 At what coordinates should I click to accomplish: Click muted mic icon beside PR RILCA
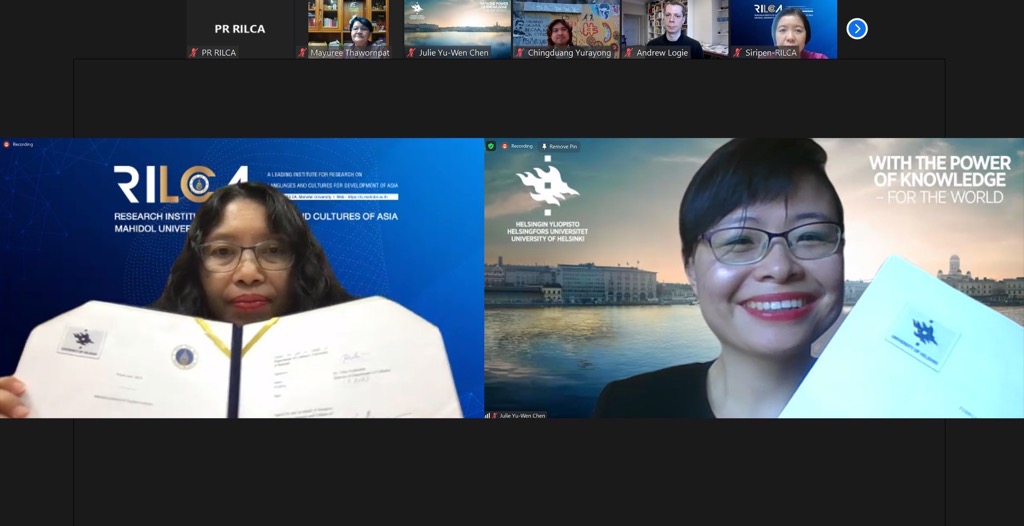(x=193, y=53)
